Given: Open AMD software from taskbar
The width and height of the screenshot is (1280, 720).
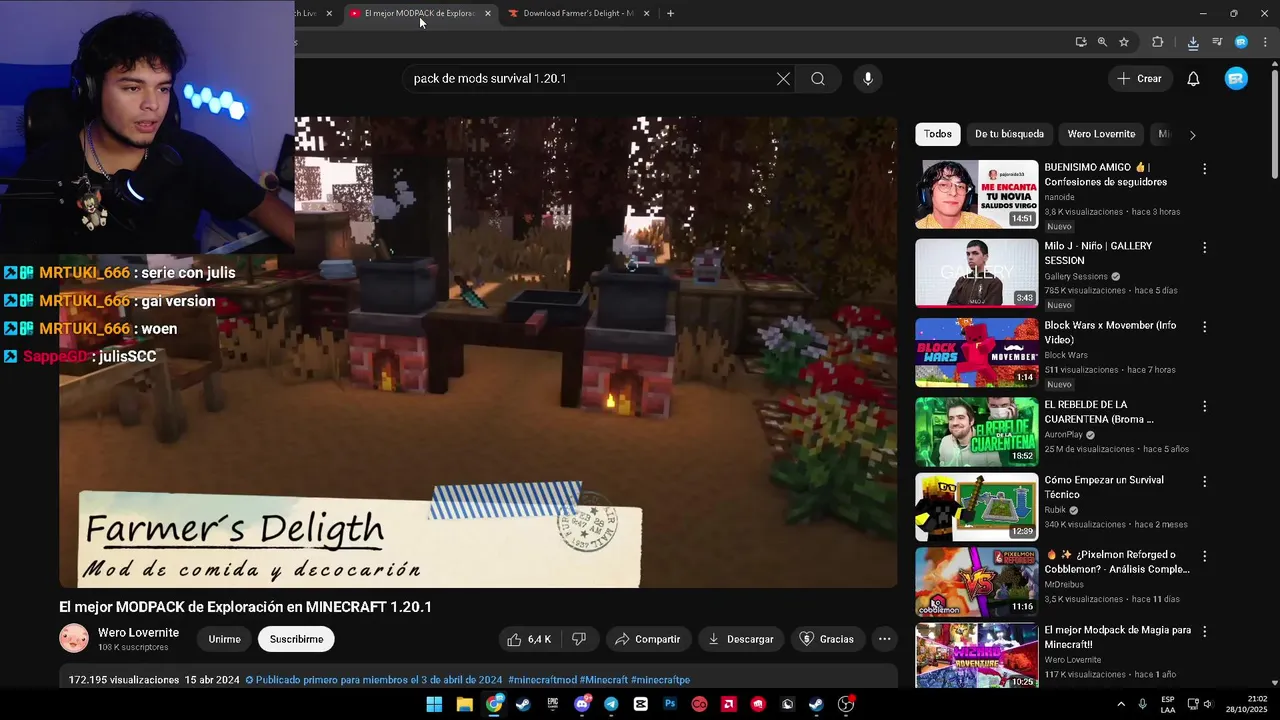Looking at the screenshot, I should pos(729,704).
